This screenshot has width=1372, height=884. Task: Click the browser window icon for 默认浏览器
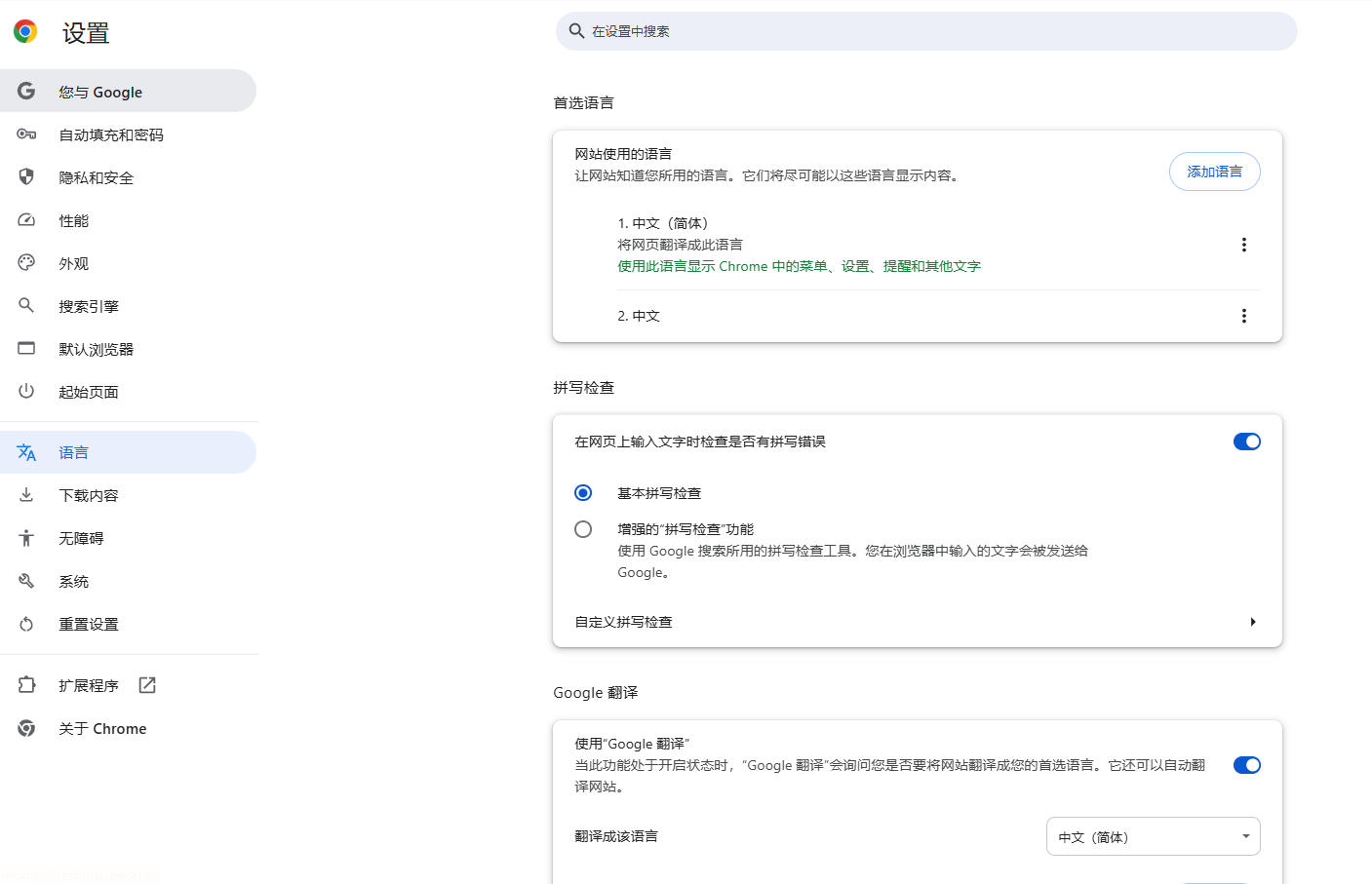click(x=26, y=348)
